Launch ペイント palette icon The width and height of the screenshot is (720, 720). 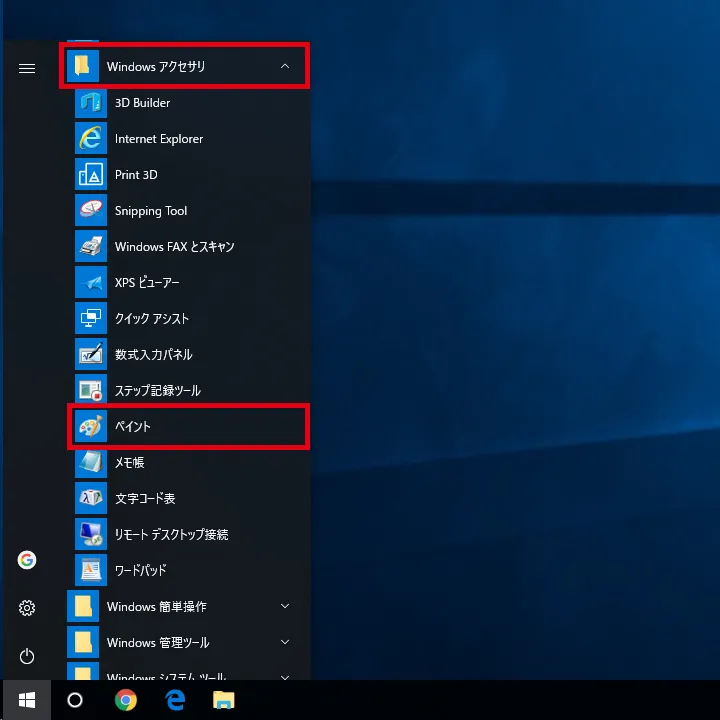pos(90,426)
